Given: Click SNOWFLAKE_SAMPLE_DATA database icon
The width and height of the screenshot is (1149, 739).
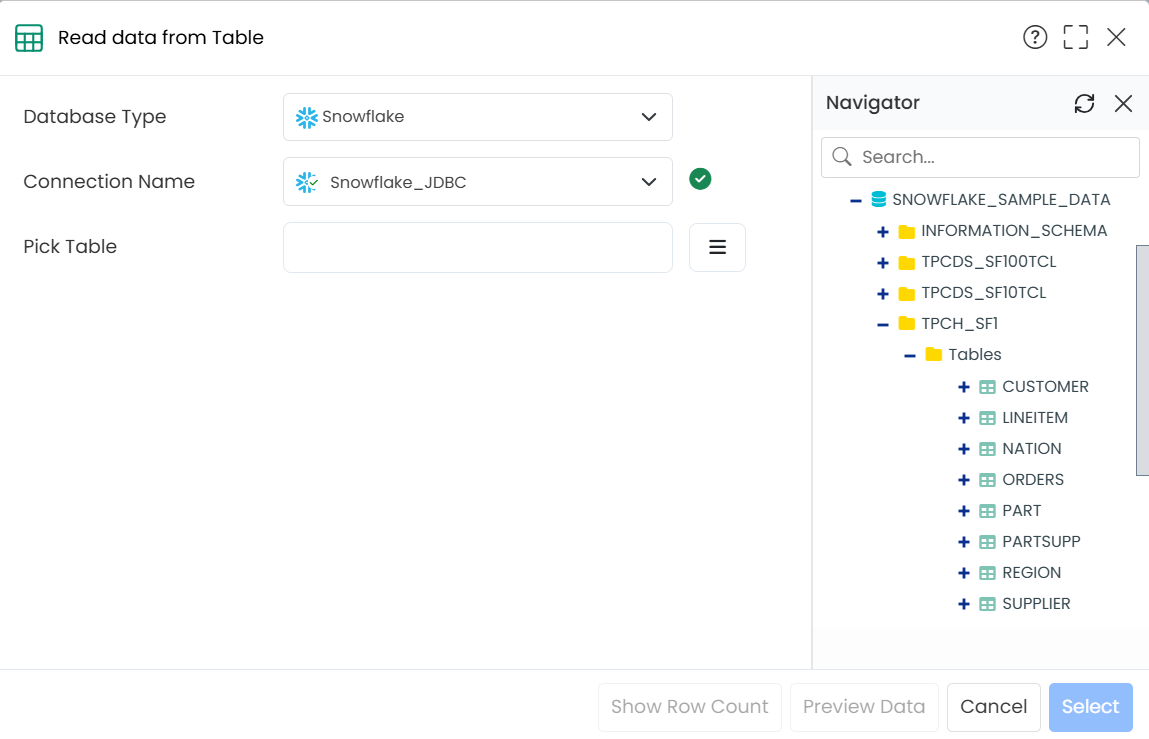Looking at the screenshot, I should [x=879, y=199].
